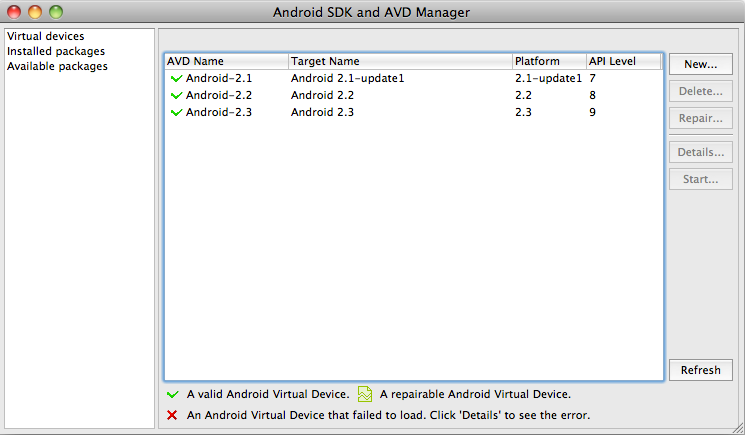Click the green checkmark beside Android-2.3
Image resolution: width=745 pixels, height=435 pixels.
point(177,113)
